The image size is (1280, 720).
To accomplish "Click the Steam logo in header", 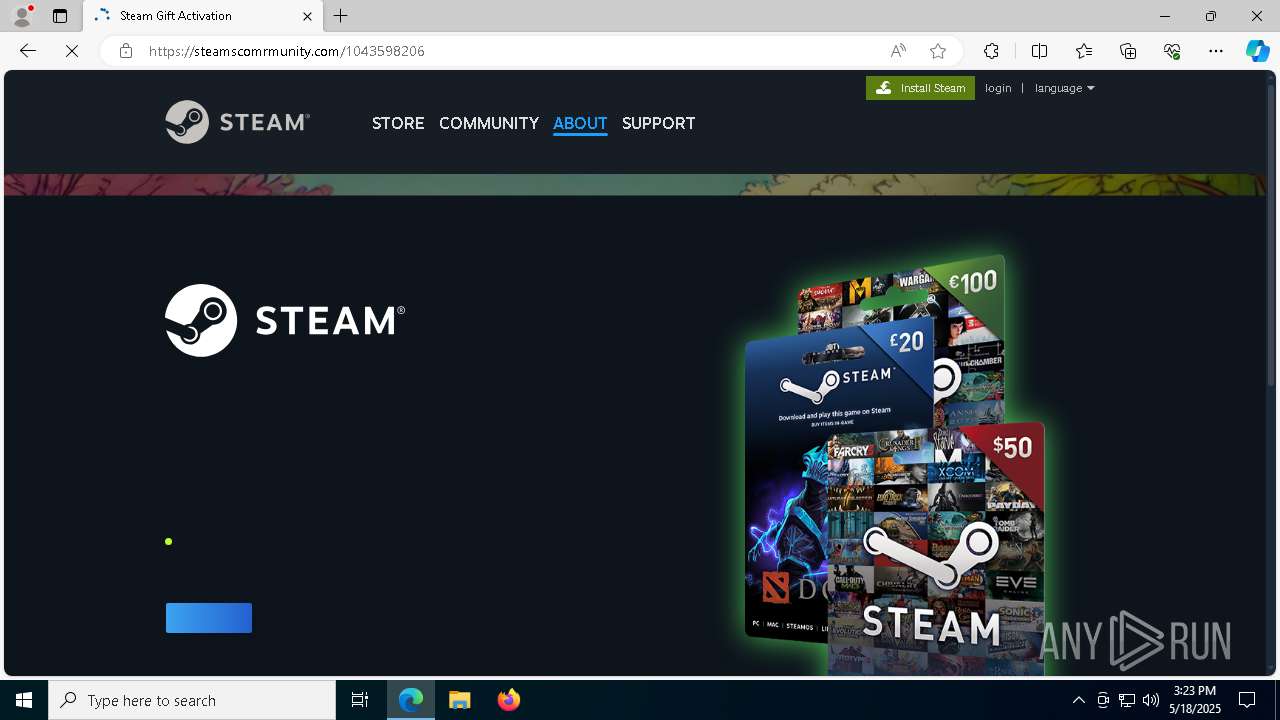I will [238, 122].
